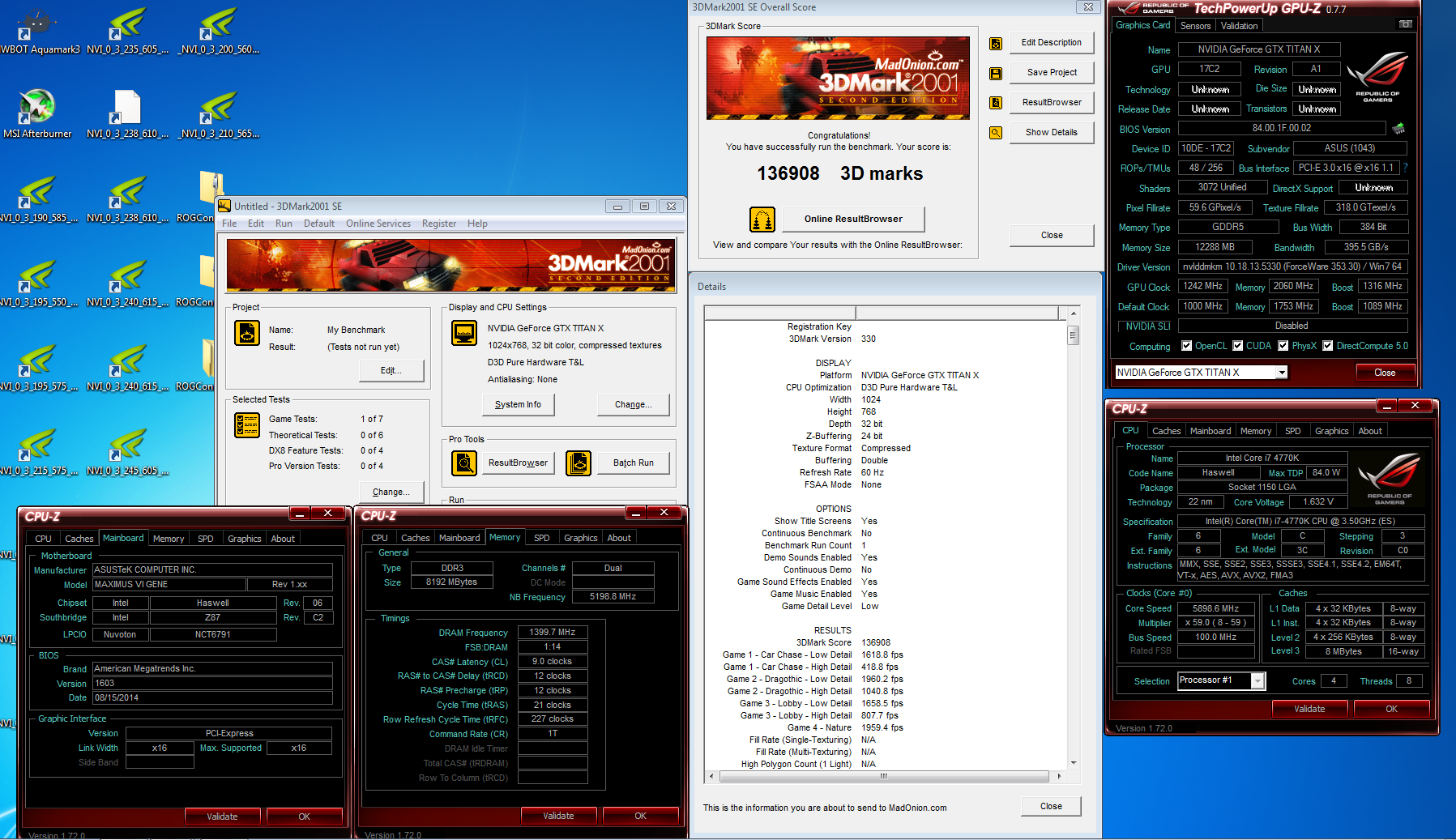Click the Save Project disk icon
The width and height of the screenshot is (1456, 840).
coord(996,74)
